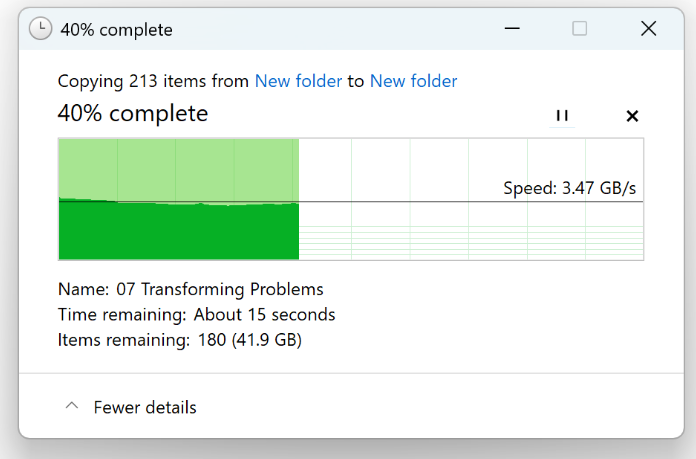Click the large "40% complete" heading

133,114
